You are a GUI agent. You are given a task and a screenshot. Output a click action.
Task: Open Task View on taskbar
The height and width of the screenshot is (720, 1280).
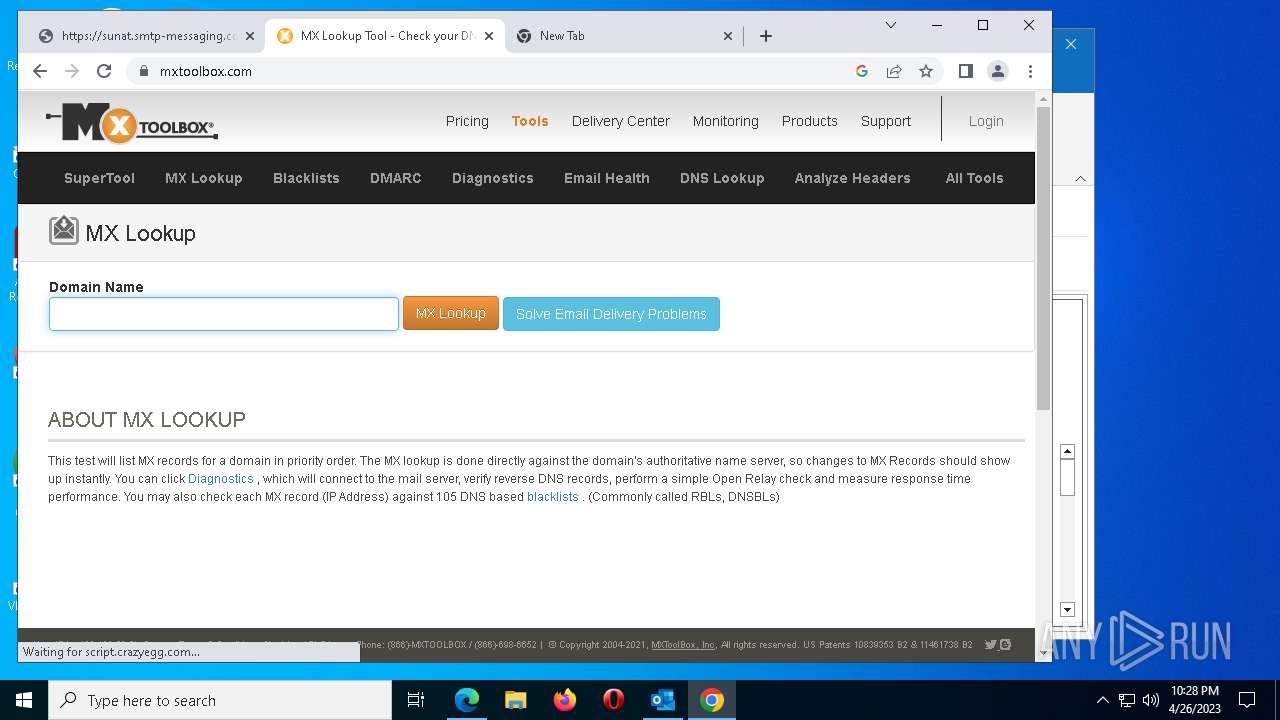point(416,700)
